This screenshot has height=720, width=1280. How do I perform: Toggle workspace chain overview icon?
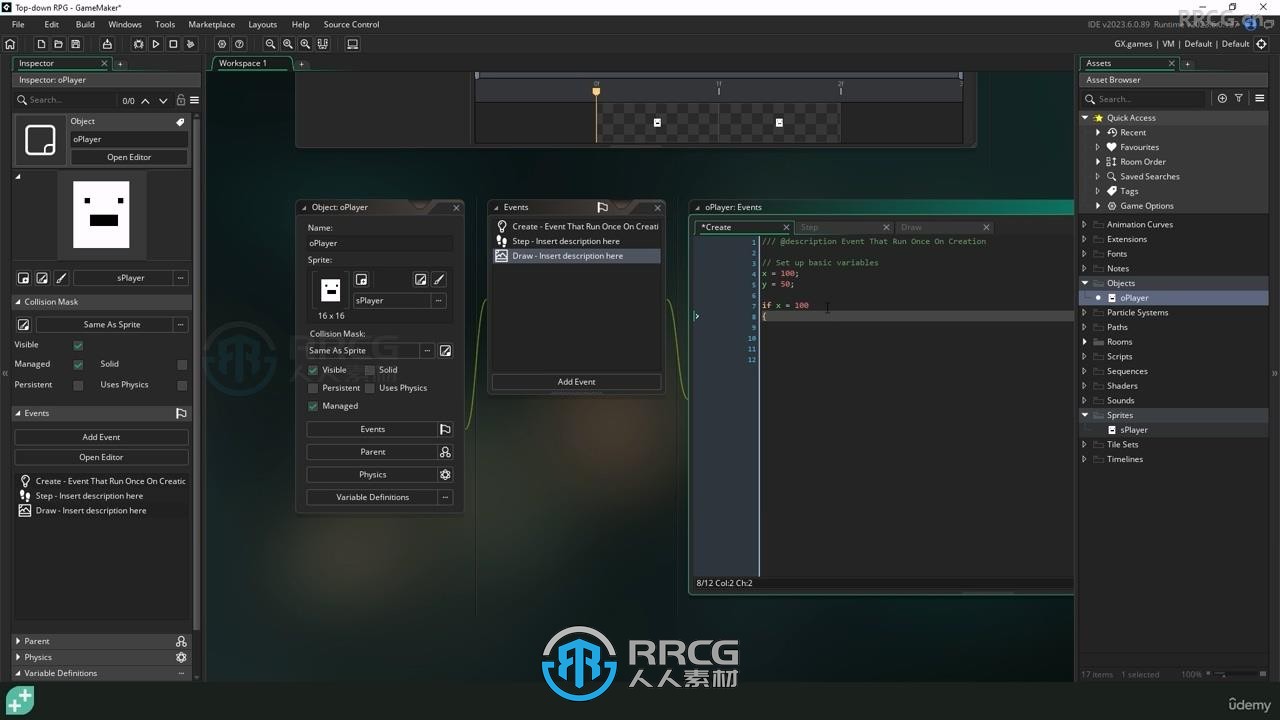coord(322,44)
